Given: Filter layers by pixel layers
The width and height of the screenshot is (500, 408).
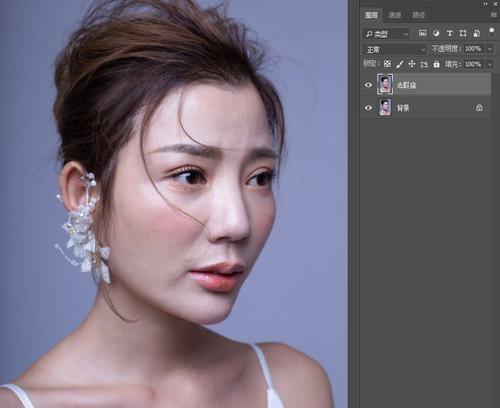Looking at the screenshot, I should (x=423, y=33).
